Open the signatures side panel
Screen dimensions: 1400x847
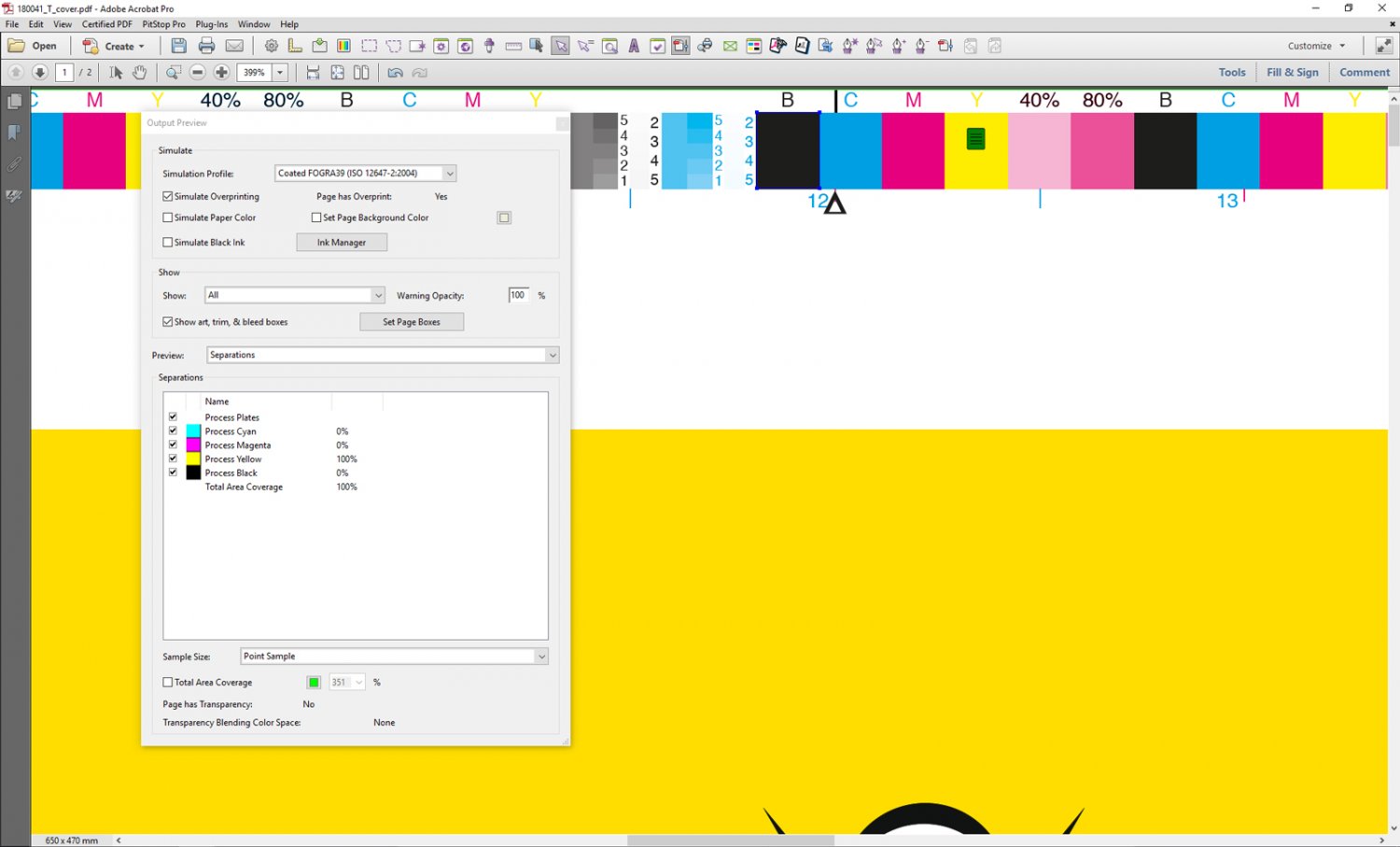[x=14, y=196]
